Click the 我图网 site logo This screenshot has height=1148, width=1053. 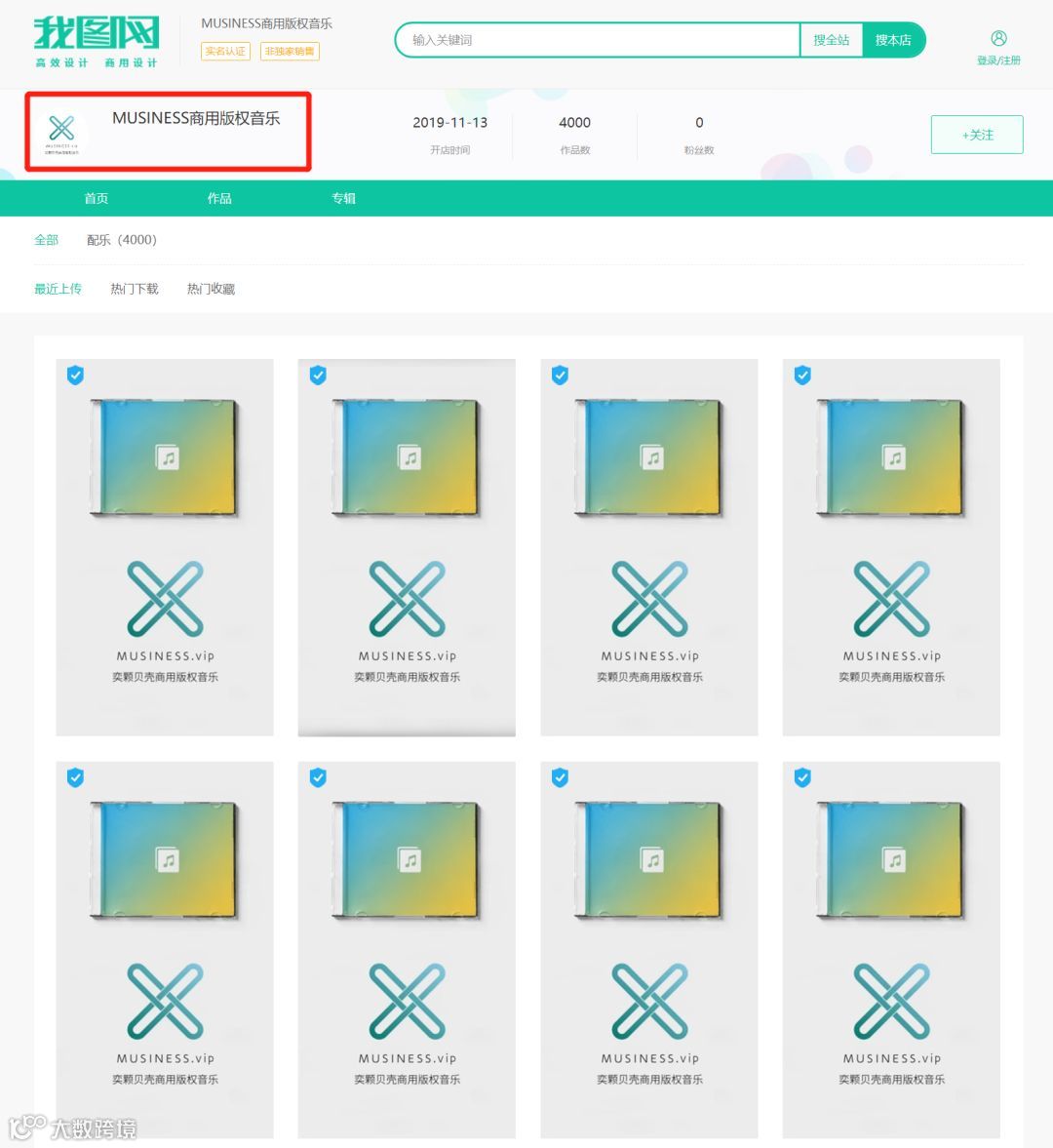97,41
